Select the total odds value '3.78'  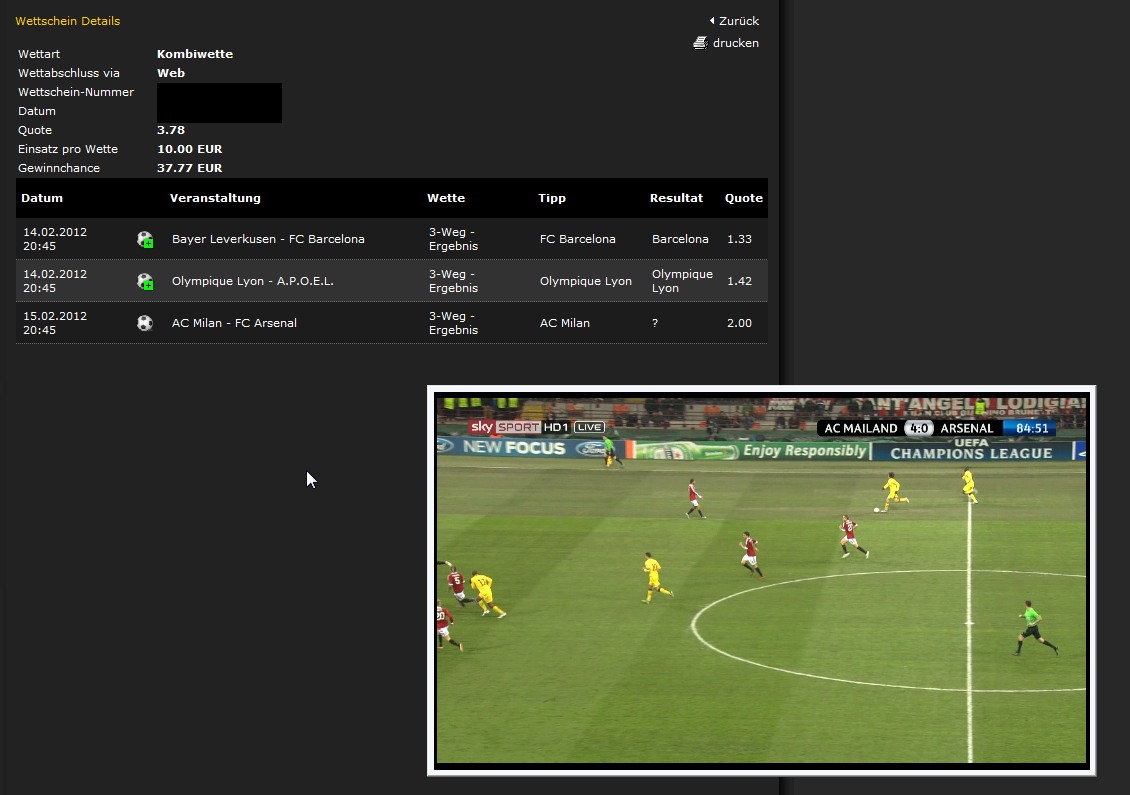point(171,130)
